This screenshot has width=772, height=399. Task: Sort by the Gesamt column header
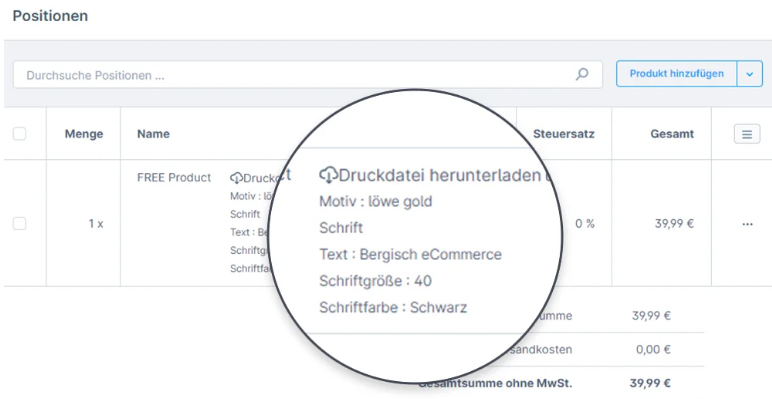click(x=672, y=134)
